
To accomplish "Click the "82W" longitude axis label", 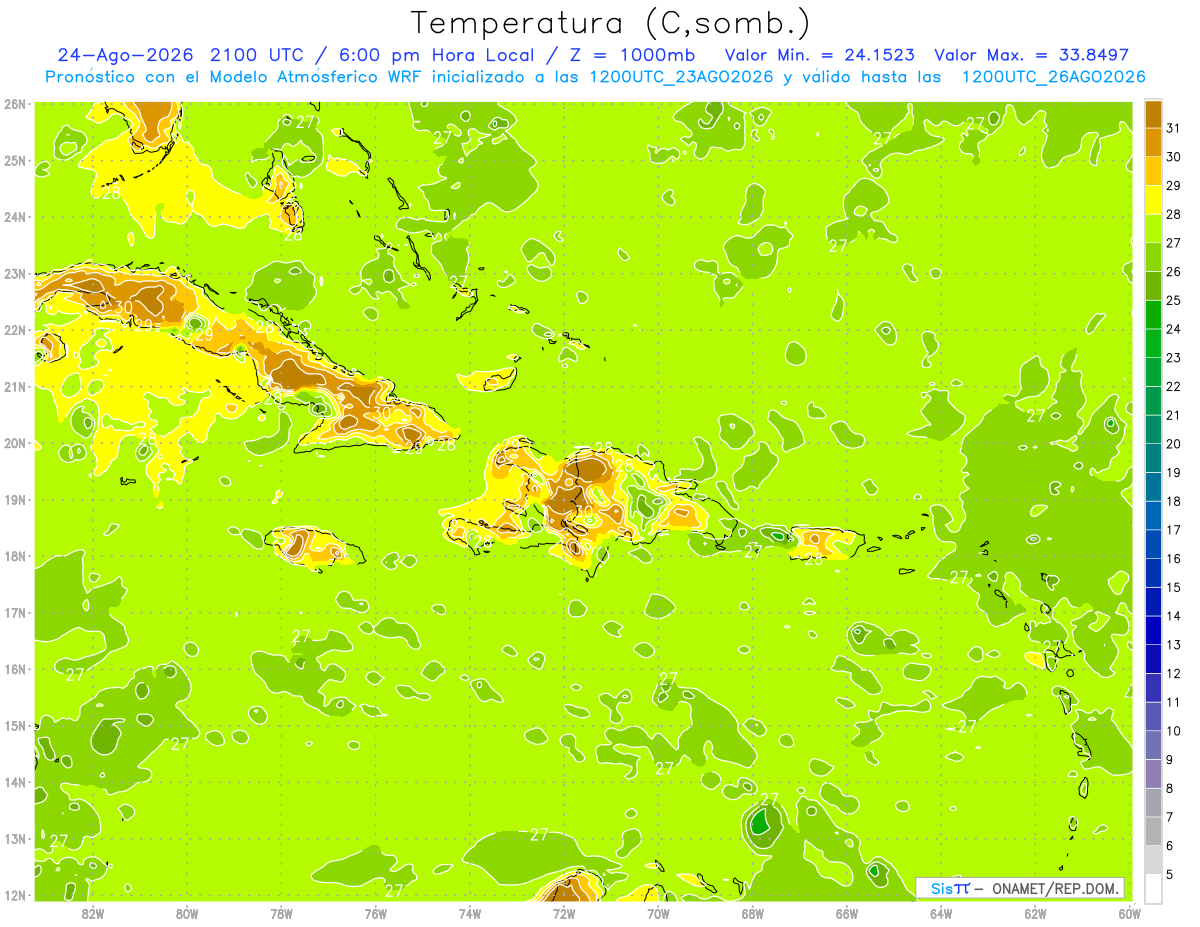I will point(92,913).
